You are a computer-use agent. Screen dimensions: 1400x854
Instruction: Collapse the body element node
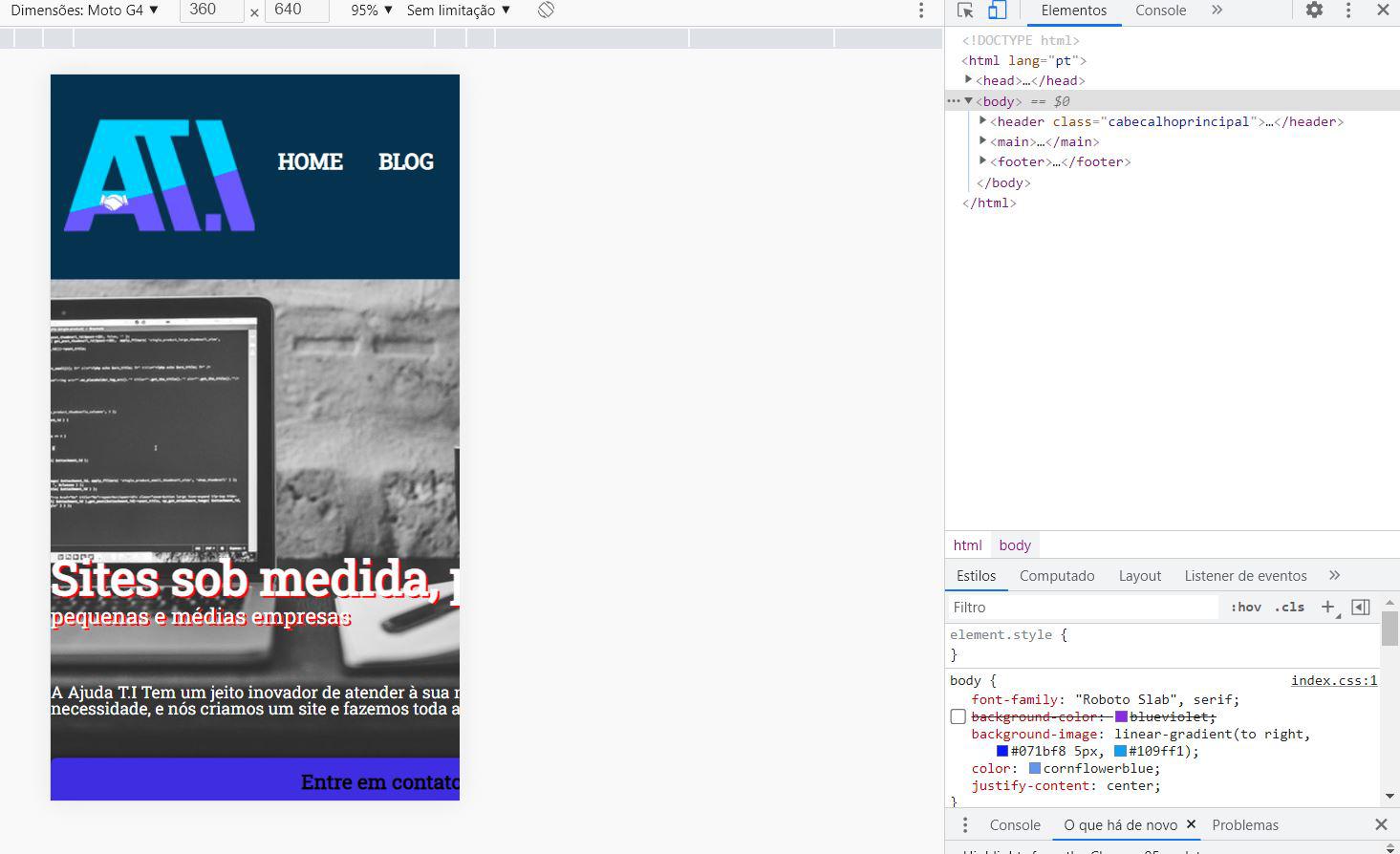969,100
